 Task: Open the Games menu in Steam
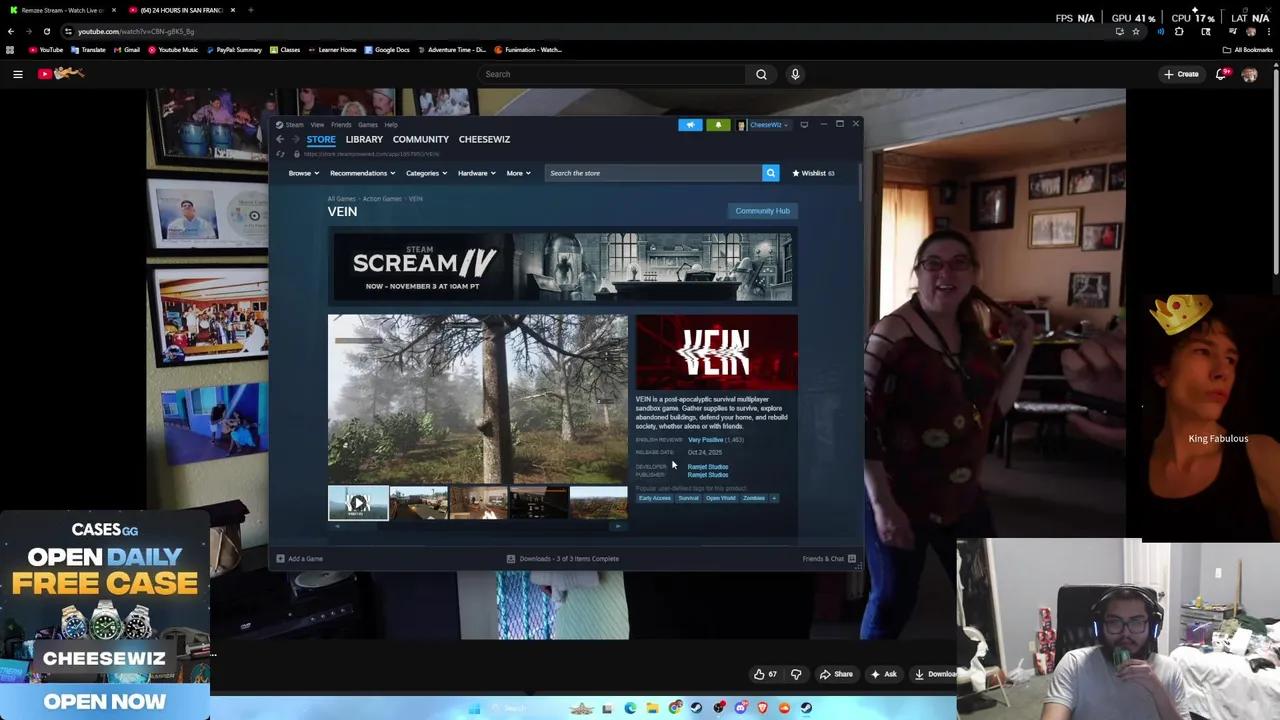[x=367, y=125]
